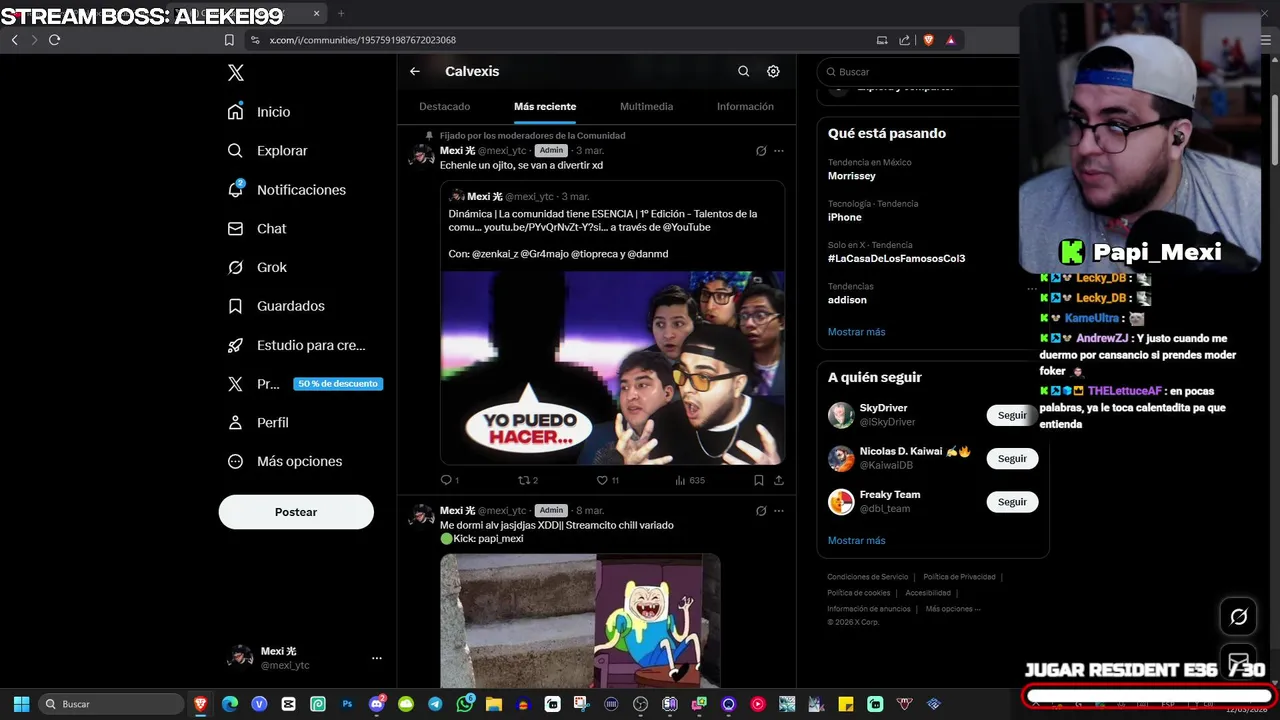Image resolution: width=1280 pixels, height=720 pixels.
Task: Follow Freaky Team
Action: click(1012, 502)
